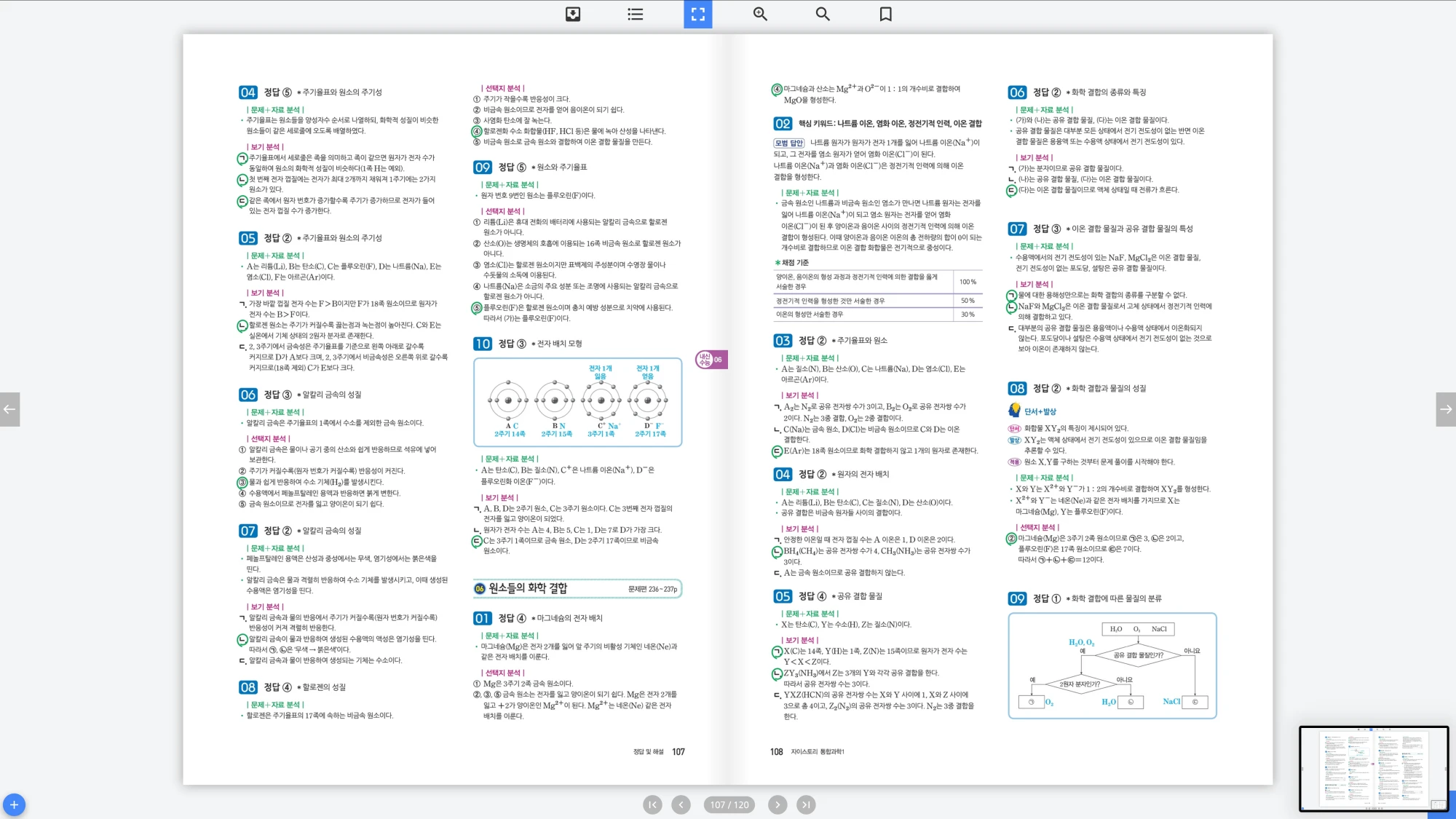Click the left edge previous-page arrow
The height and width of the screenshot is (819, 1456).
point(9,409)
